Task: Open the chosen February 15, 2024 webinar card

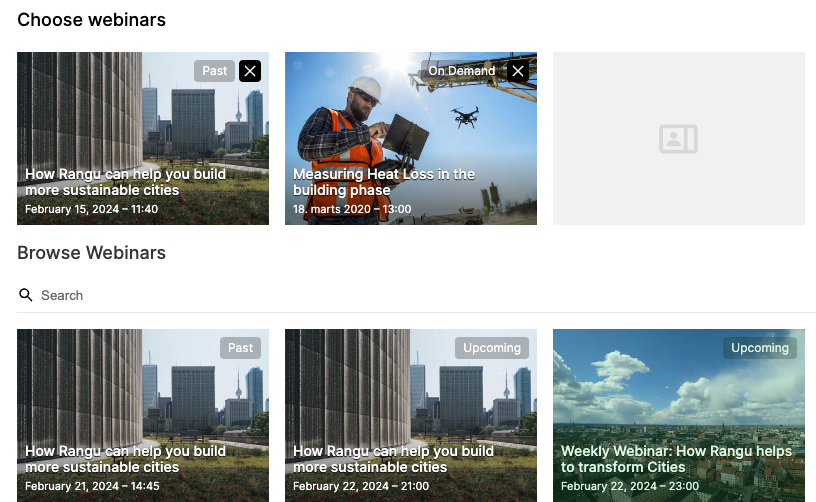Action: pos(143,138)
